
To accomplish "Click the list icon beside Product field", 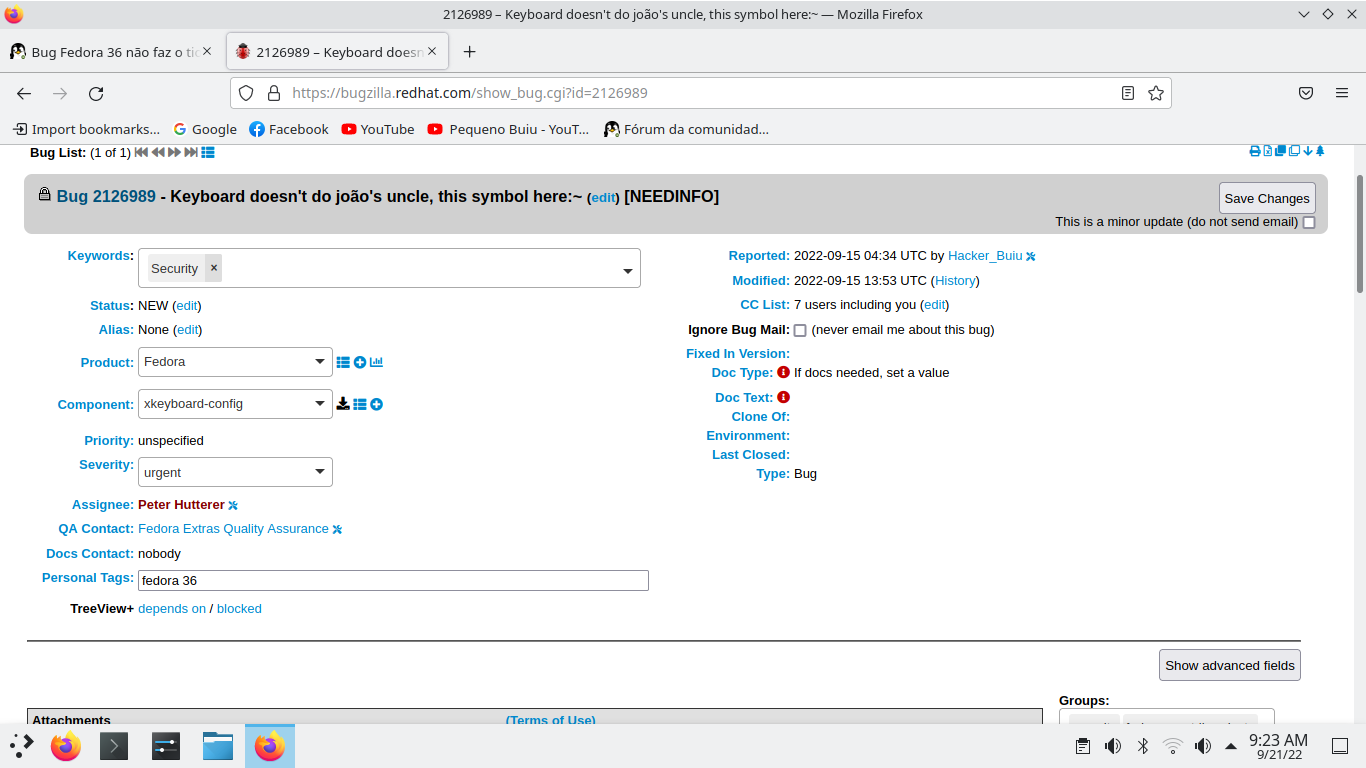I will [343, 362].
